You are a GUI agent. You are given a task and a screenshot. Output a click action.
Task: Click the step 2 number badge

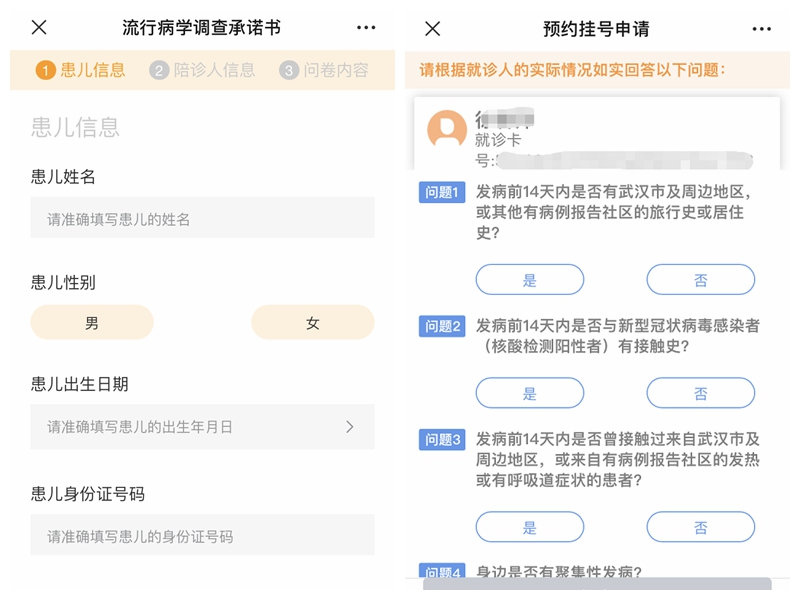point(159,70)
